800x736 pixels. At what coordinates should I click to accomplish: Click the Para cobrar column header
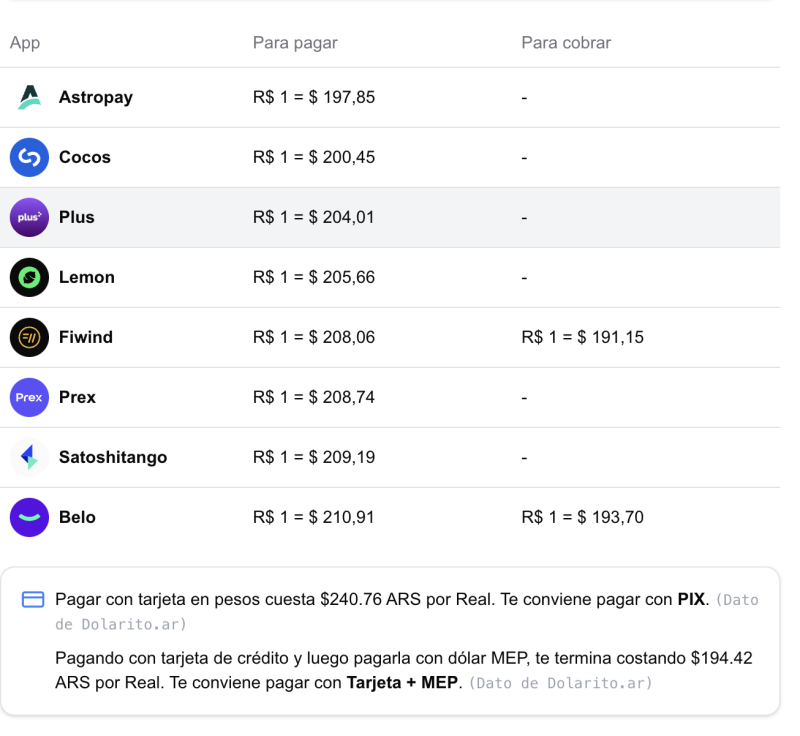[x=566, y=43]
